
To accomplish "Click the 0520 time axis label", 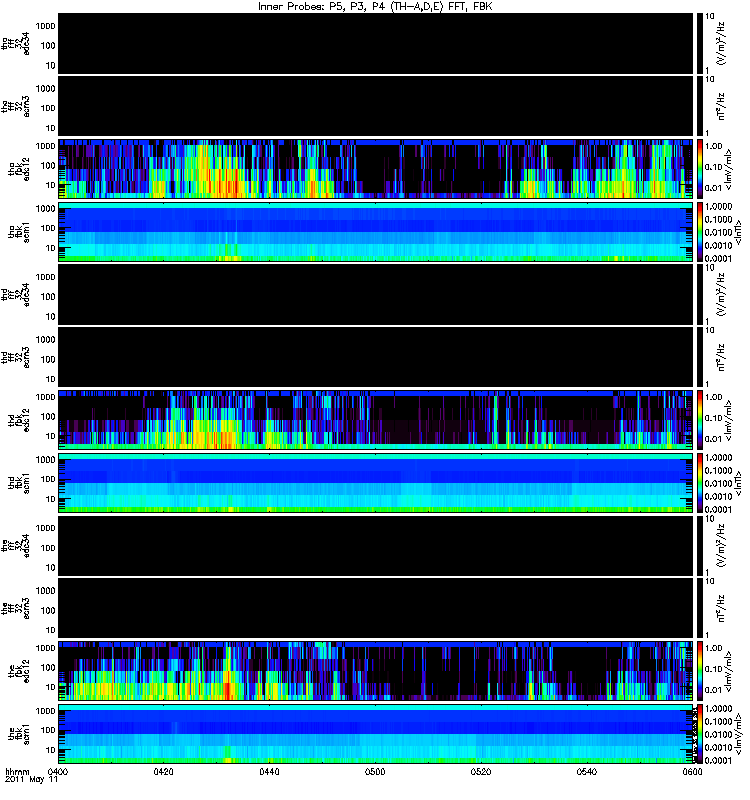I will coord(481,771).
